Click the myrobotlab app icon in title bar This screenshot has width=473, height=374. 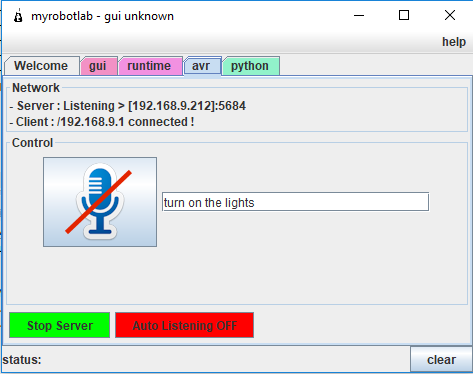pos(18,16)
